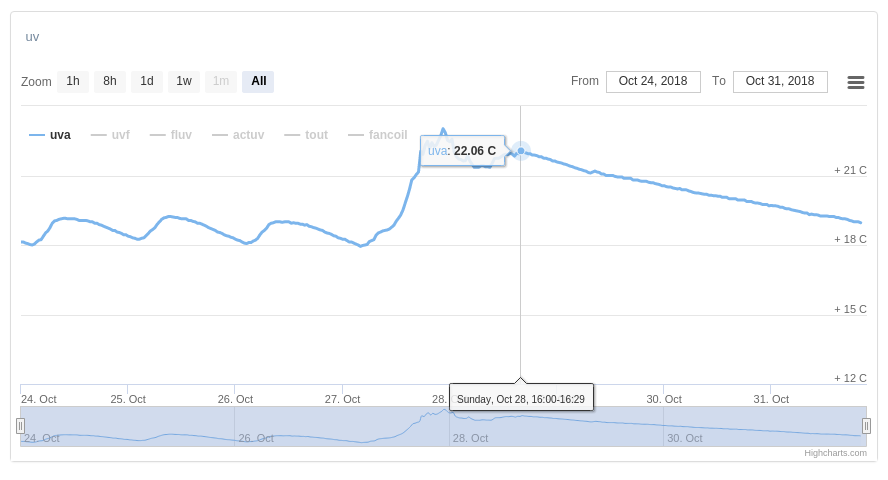Screen dimensions: 888x480
Task: Click the To date input field
Action: pyautogui.click(x=780, y=81)
